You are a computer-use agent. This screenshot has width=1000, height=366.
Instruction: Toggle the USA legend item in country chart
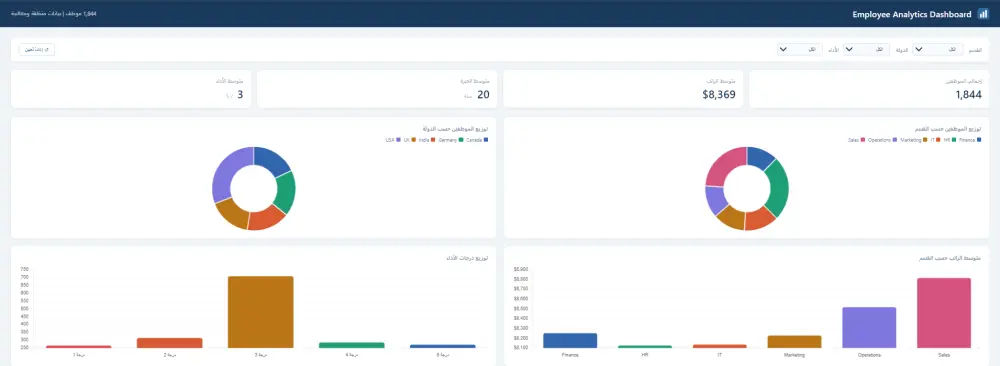(x=393, y=140)
